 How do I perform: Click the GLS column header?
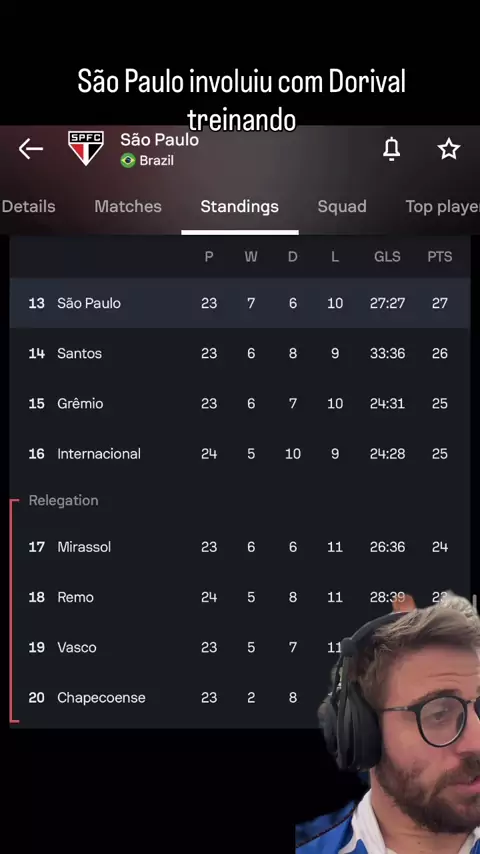point(387,257)
